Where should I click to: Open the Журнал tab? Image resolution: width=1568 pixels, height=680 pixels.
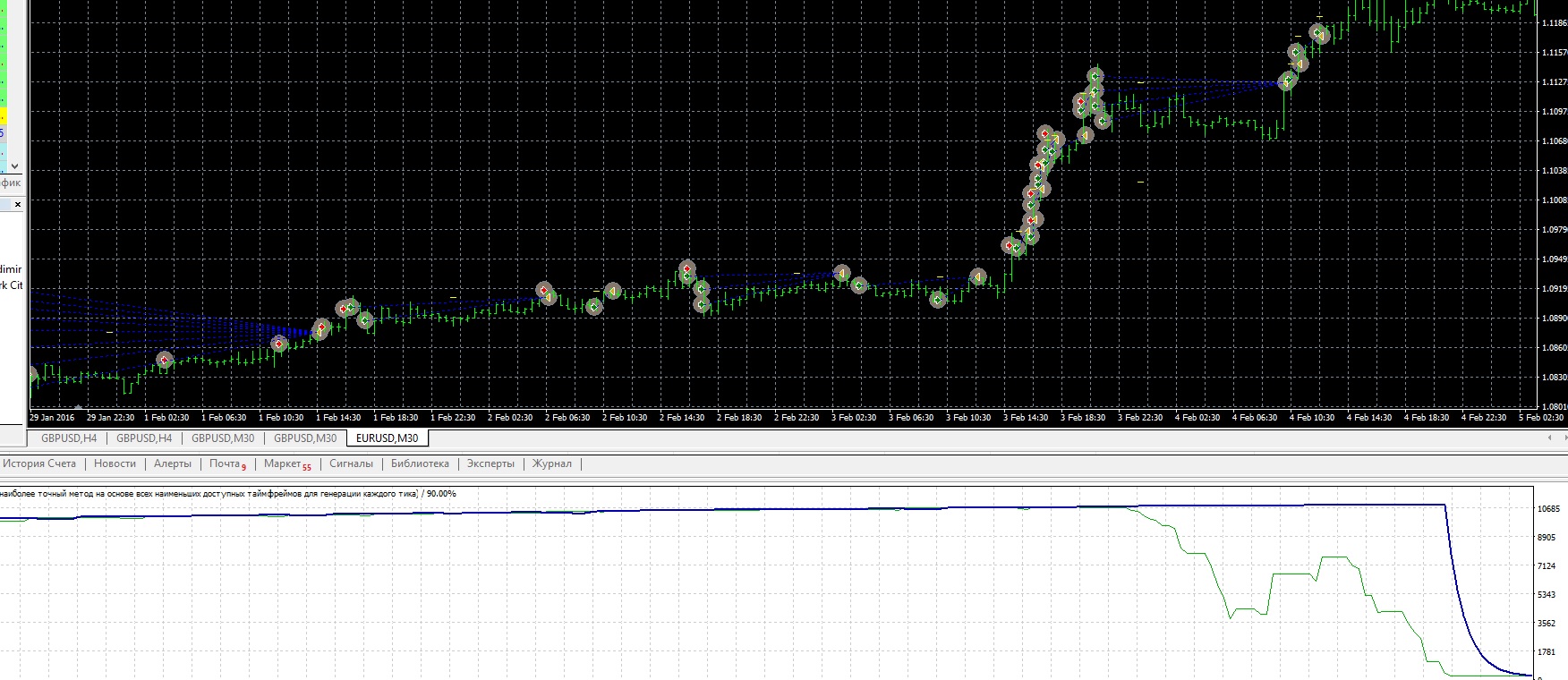pos(552,463)
